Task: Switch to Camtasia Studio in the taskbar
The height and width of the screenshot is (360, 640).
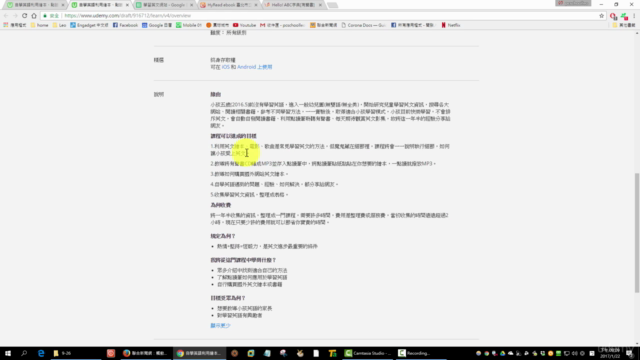Action: click(x=369, y=353)
